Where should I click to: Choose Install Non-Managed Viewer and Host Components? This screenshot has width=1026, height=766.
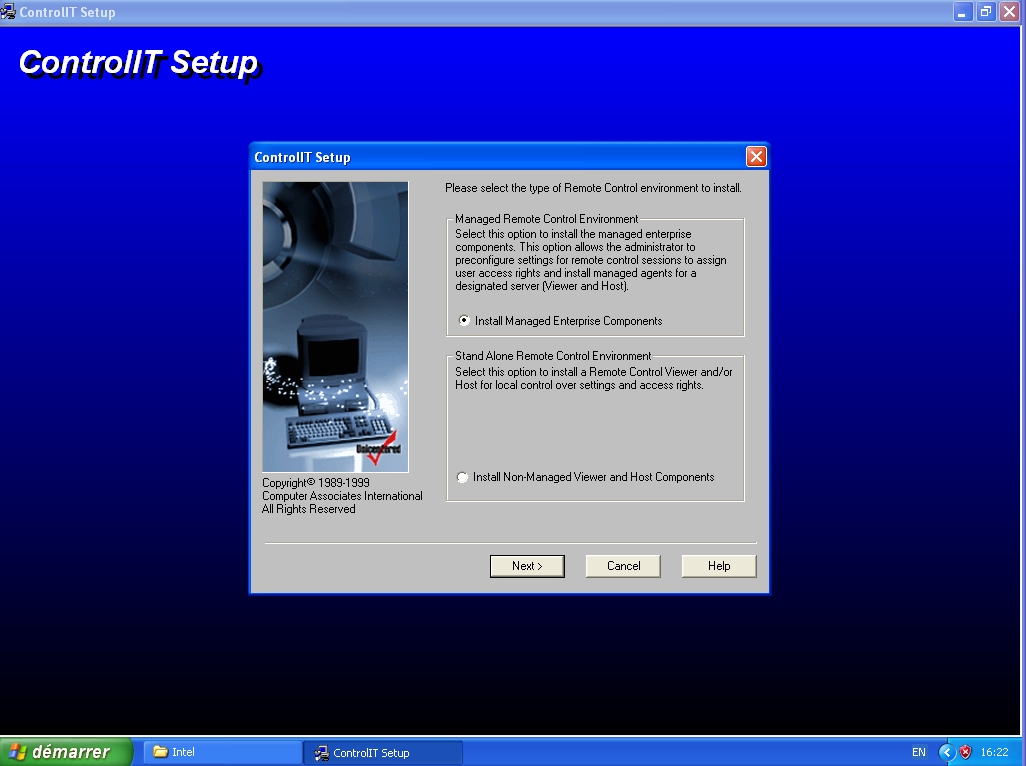pos(462,478)
